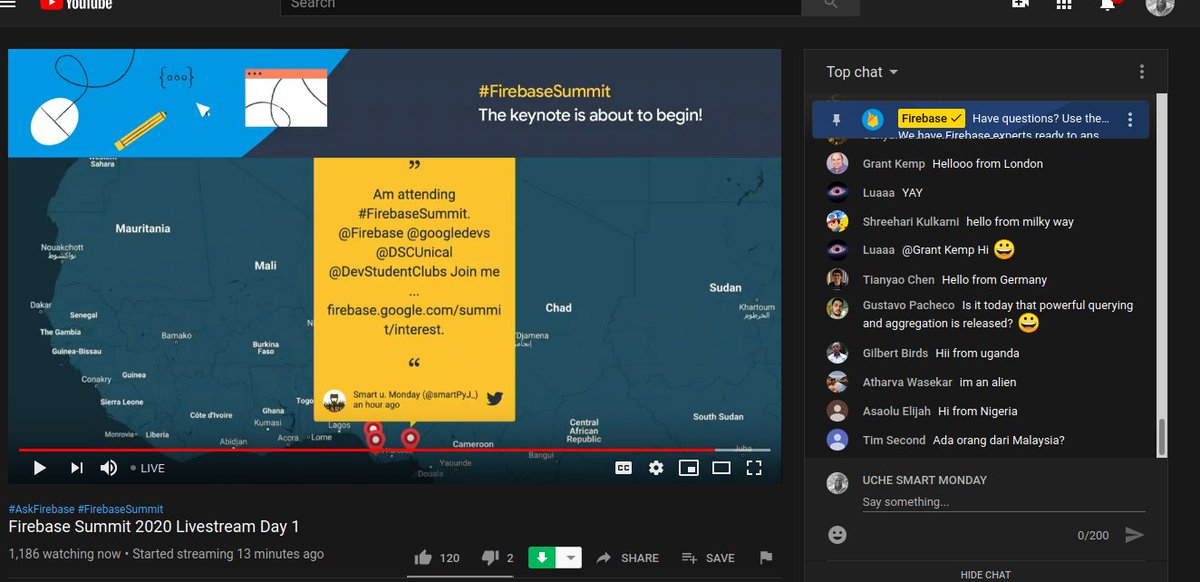Jump to LIVE in the stream

tap(148, 468)
